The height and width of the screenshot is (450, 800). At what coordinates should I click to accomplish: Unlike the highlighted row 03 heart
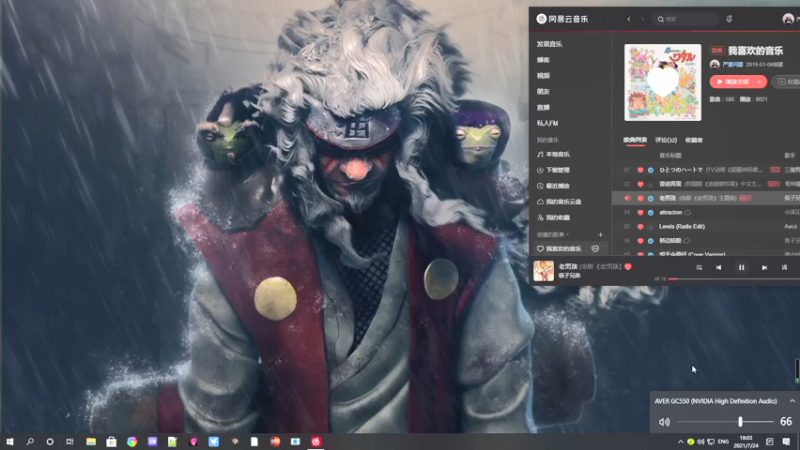pos(640,198)
